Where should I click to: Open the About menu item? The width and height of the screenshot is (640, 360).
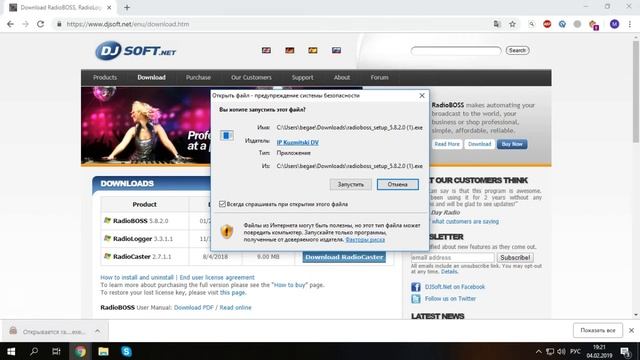342,77
